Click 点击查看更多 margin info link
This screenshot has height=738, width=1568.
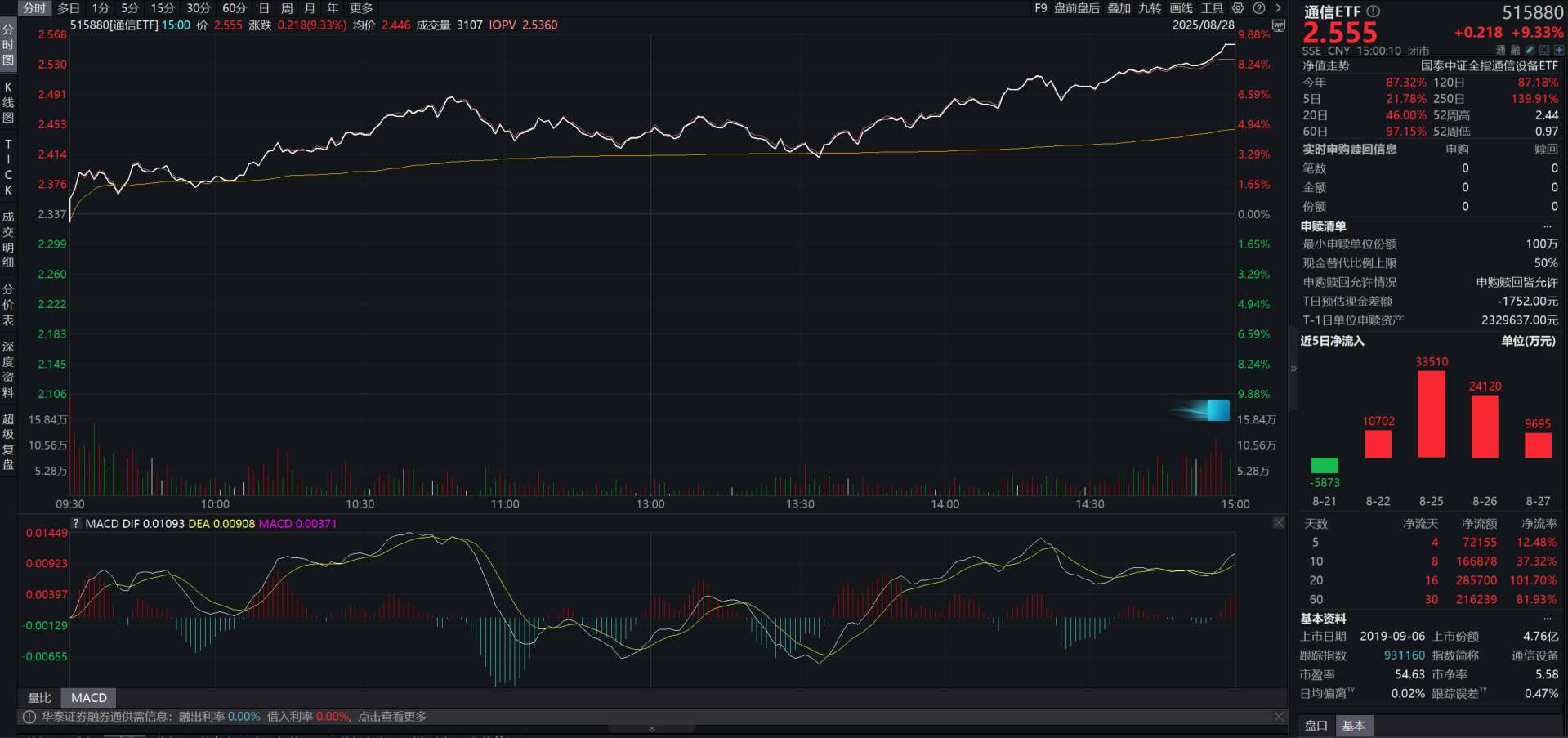[392, 717]
